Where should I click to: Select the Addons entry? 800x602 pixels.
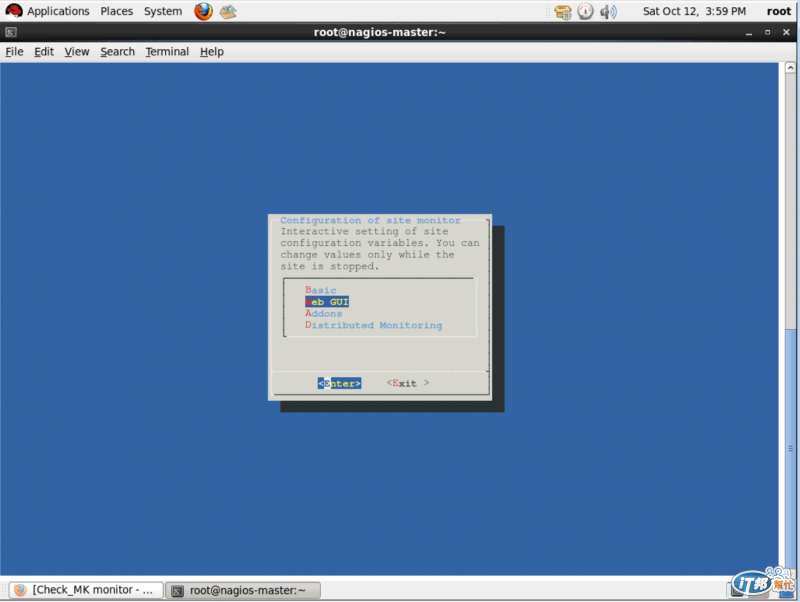click(x=324, y=313)
